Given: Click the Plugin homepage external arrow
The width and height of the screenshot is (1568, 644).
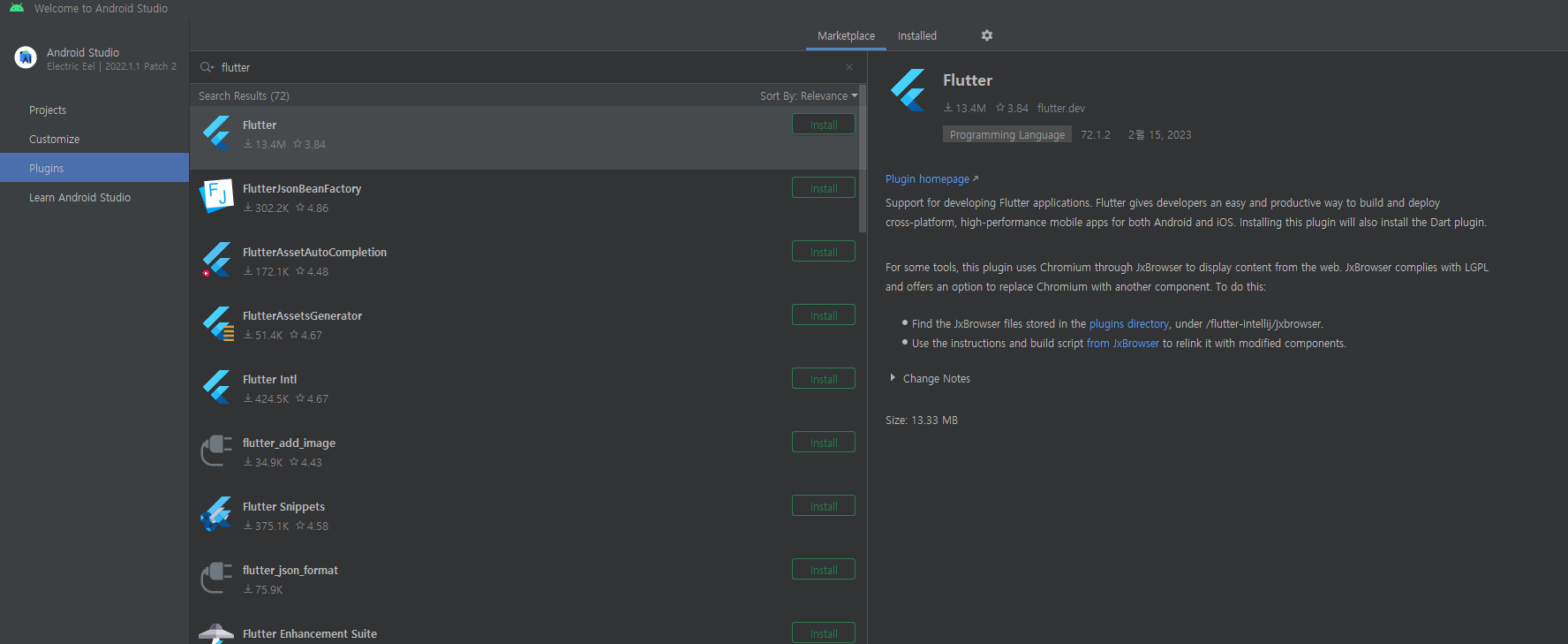Looking at the screenshot, I should click(x=976, y=178).
